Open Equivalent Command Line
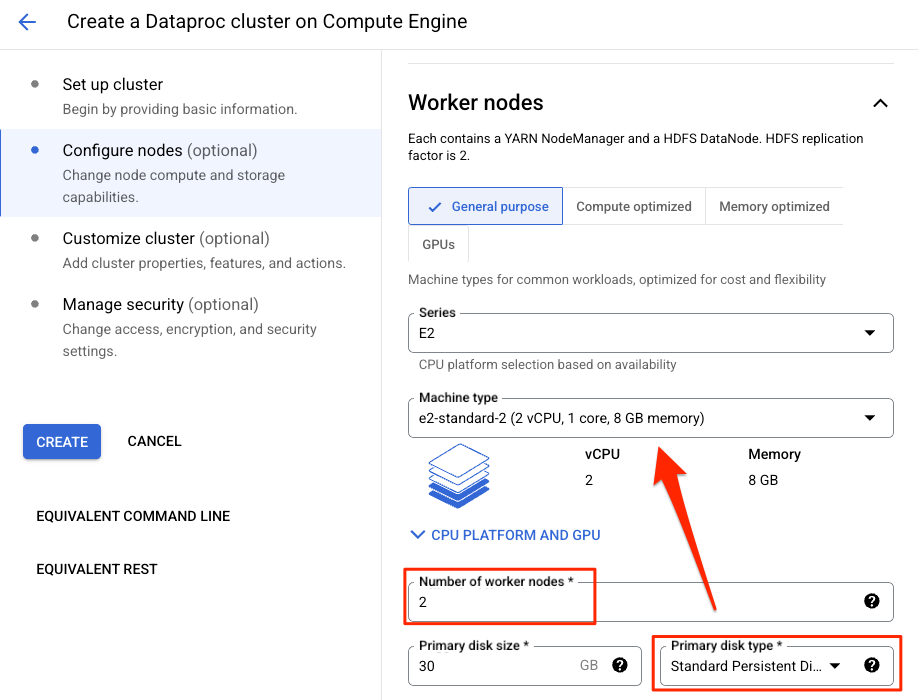 [x=133, y=516]
